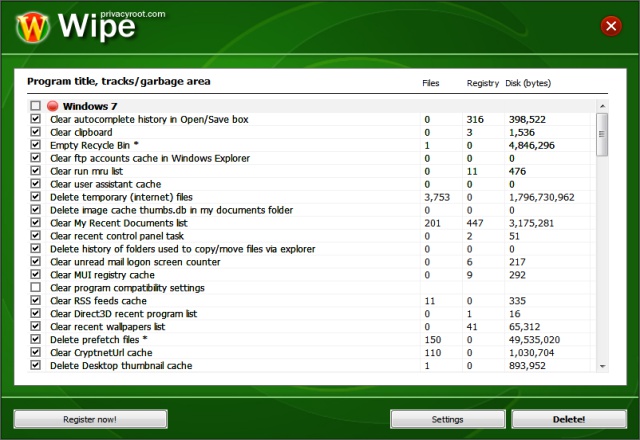
Task: Click the scrollbar up arrow
Action: pyautogui.click(x=602, y=105)
